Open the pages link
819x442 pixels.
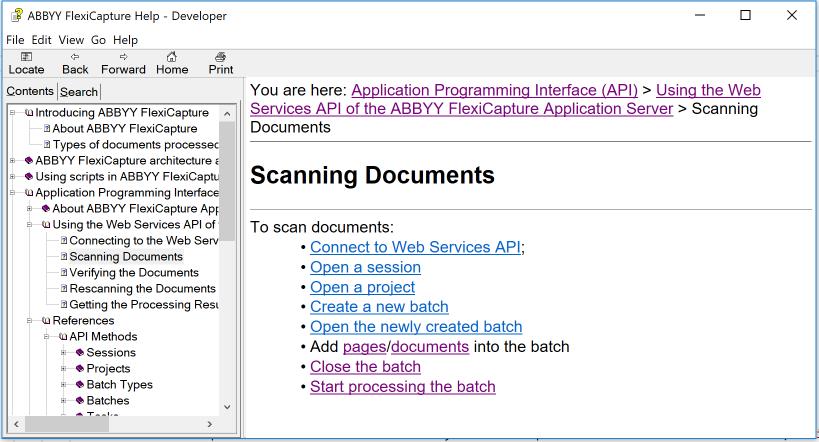click(365, 347)
